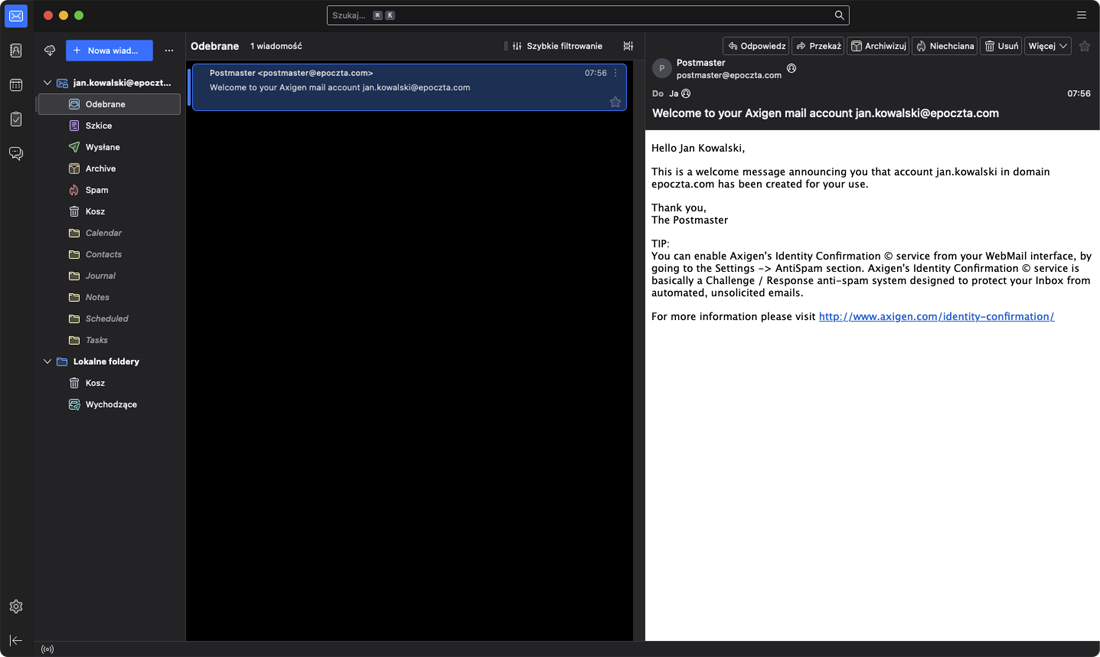Toggle star in the message header toolbar
This screenshot has height=657, width=1100.
[x=1084, y=46]
